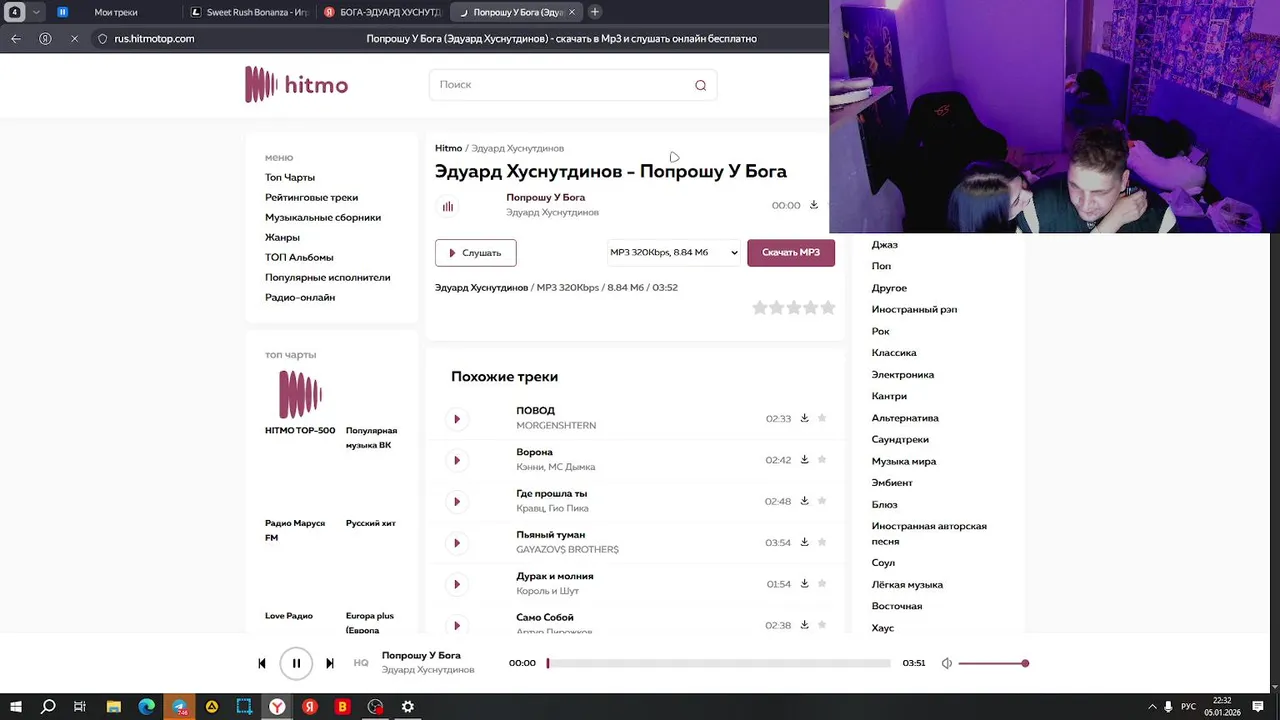1280x720 pixels.
Task: Open the Популярная музыка ВК chart
Action: pyautogui.click(x=371, y=437)
